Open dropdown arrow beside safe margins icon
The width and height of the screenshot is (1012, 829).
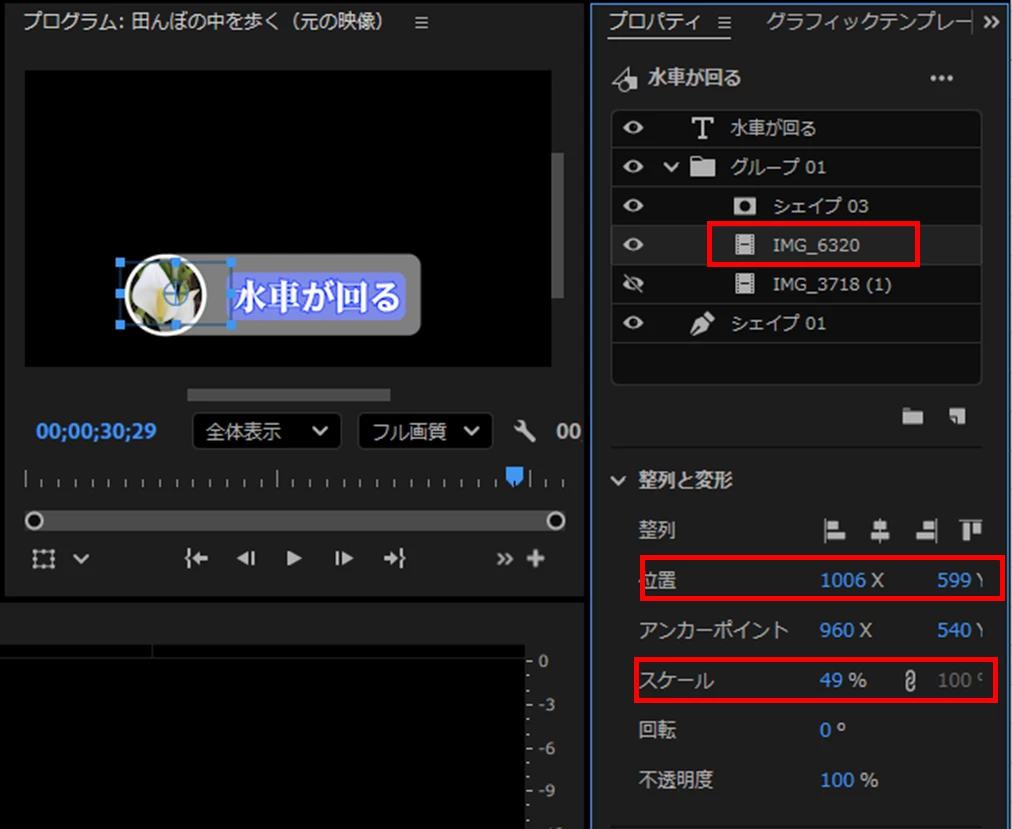[x=81, y=558]
